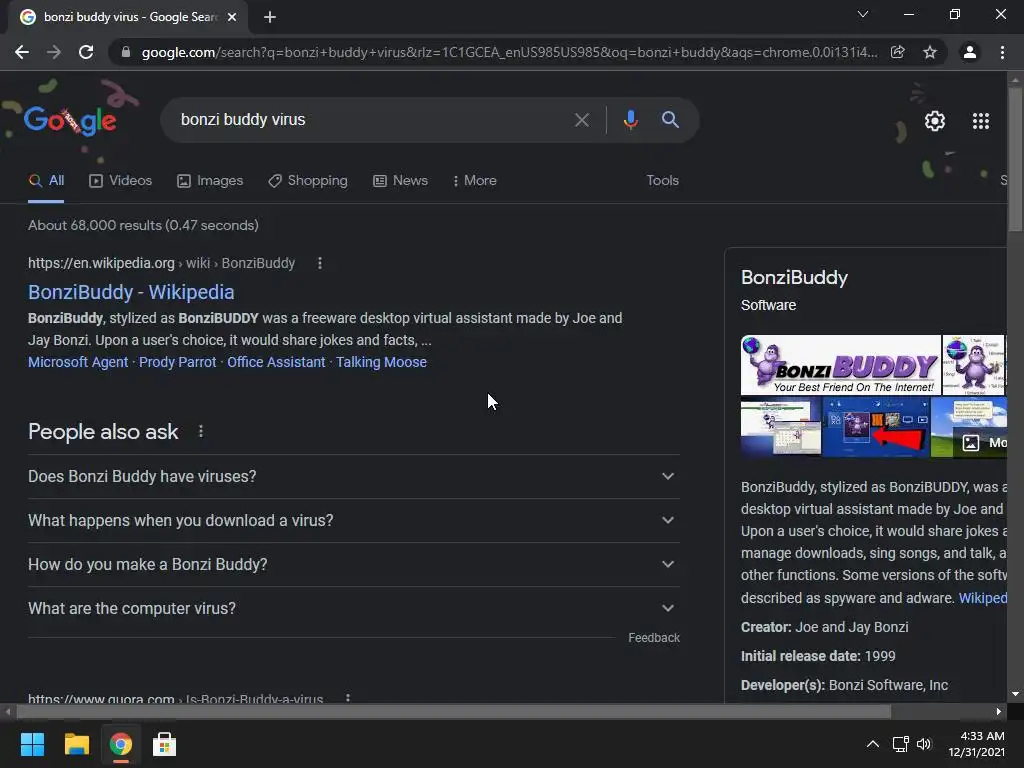Click the vertical page scrollbar
Viewport: 1024px width, 768px height.
(1015, 159)
